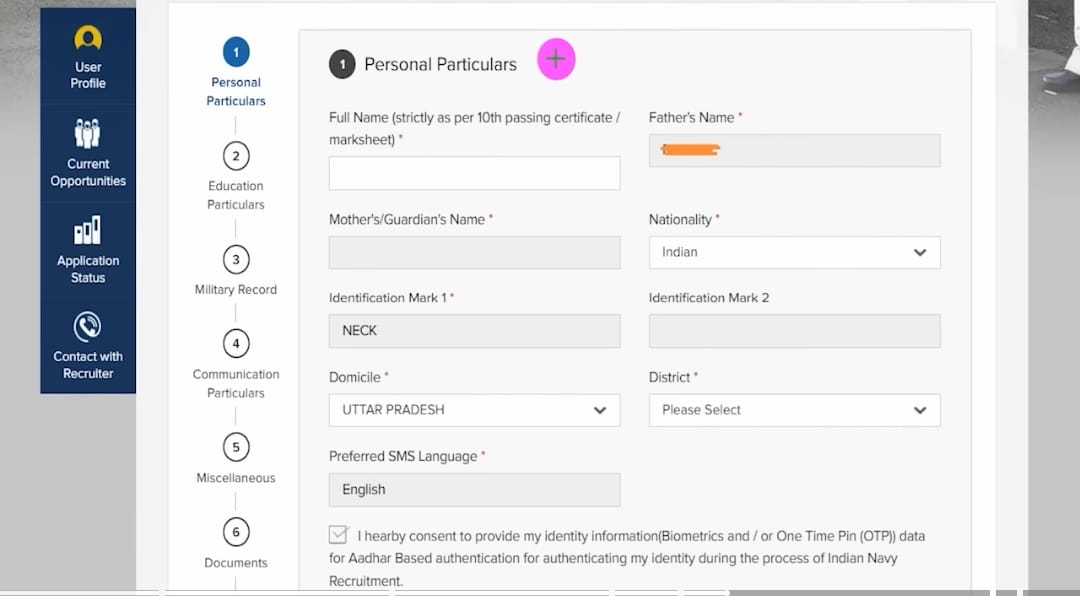1080x596 pixels.
Task: Focus the Mother's/Guardian's Name field
Action: [474, 252]
